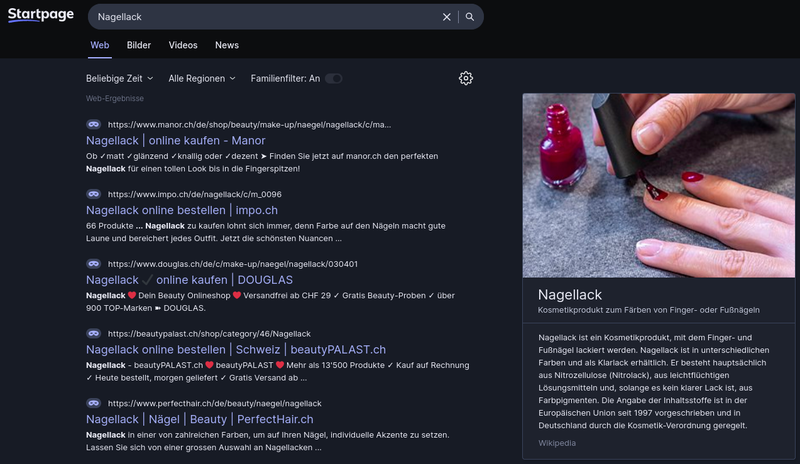Open Nagellack online kaufen - Manor link
This screenshot has height=464, width=800.
tap(176, 140)
